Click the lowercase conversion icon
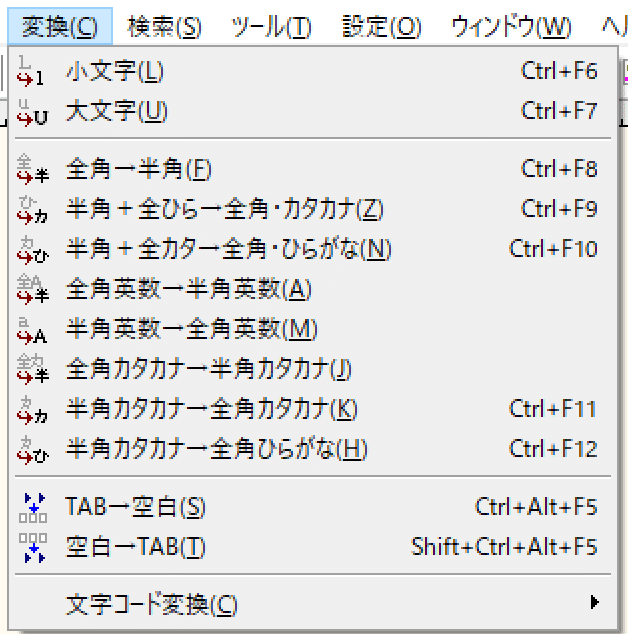 (32, 71)
